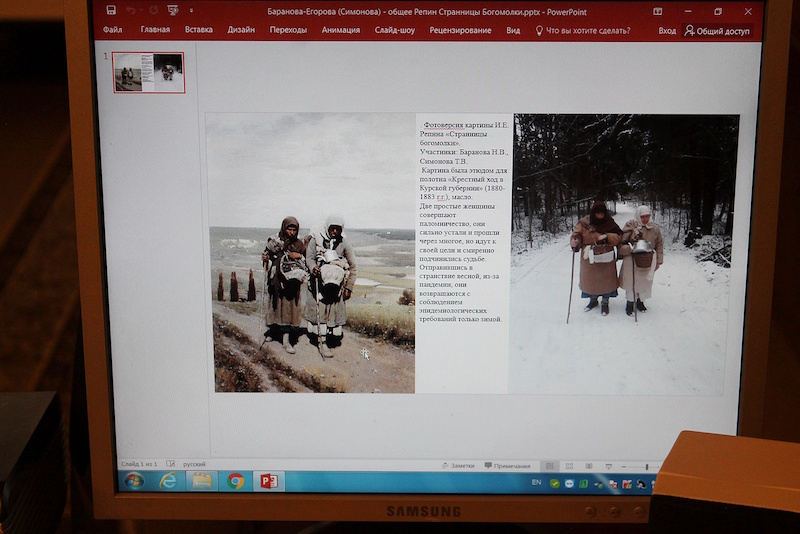Open the Ribbon display options icon

658,11
